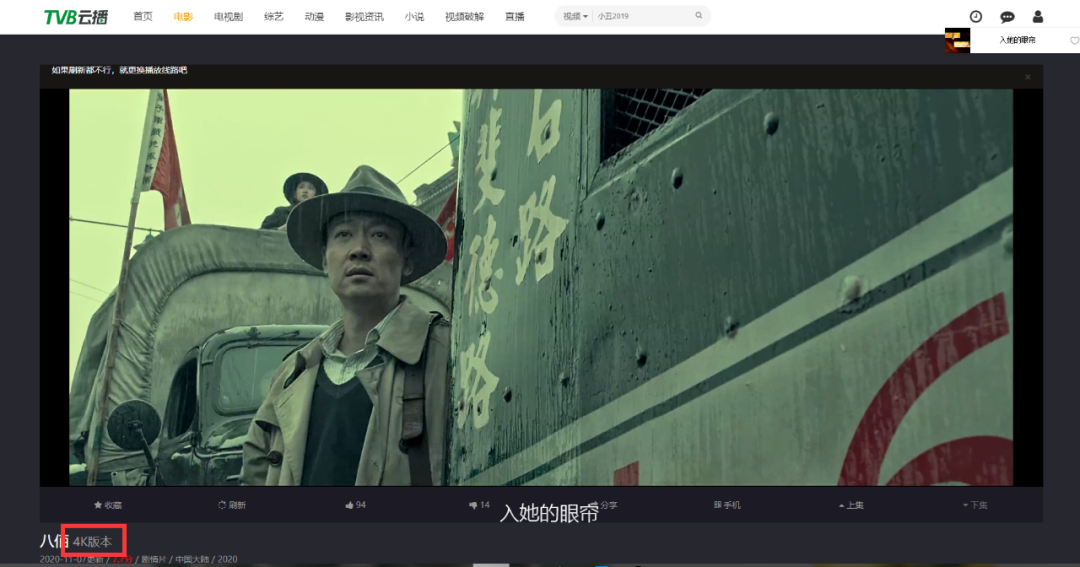
Task: Click the 刷新 refresh button
Action: coord(231,505)
